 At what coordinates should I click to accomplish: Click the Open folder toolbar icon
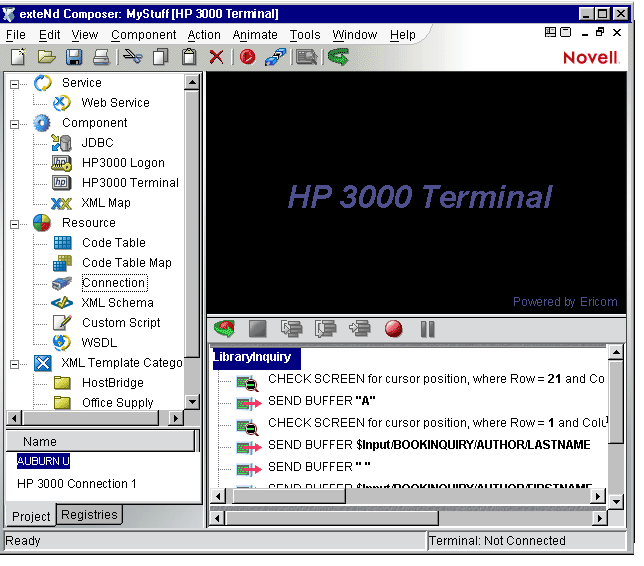point(46,57)
